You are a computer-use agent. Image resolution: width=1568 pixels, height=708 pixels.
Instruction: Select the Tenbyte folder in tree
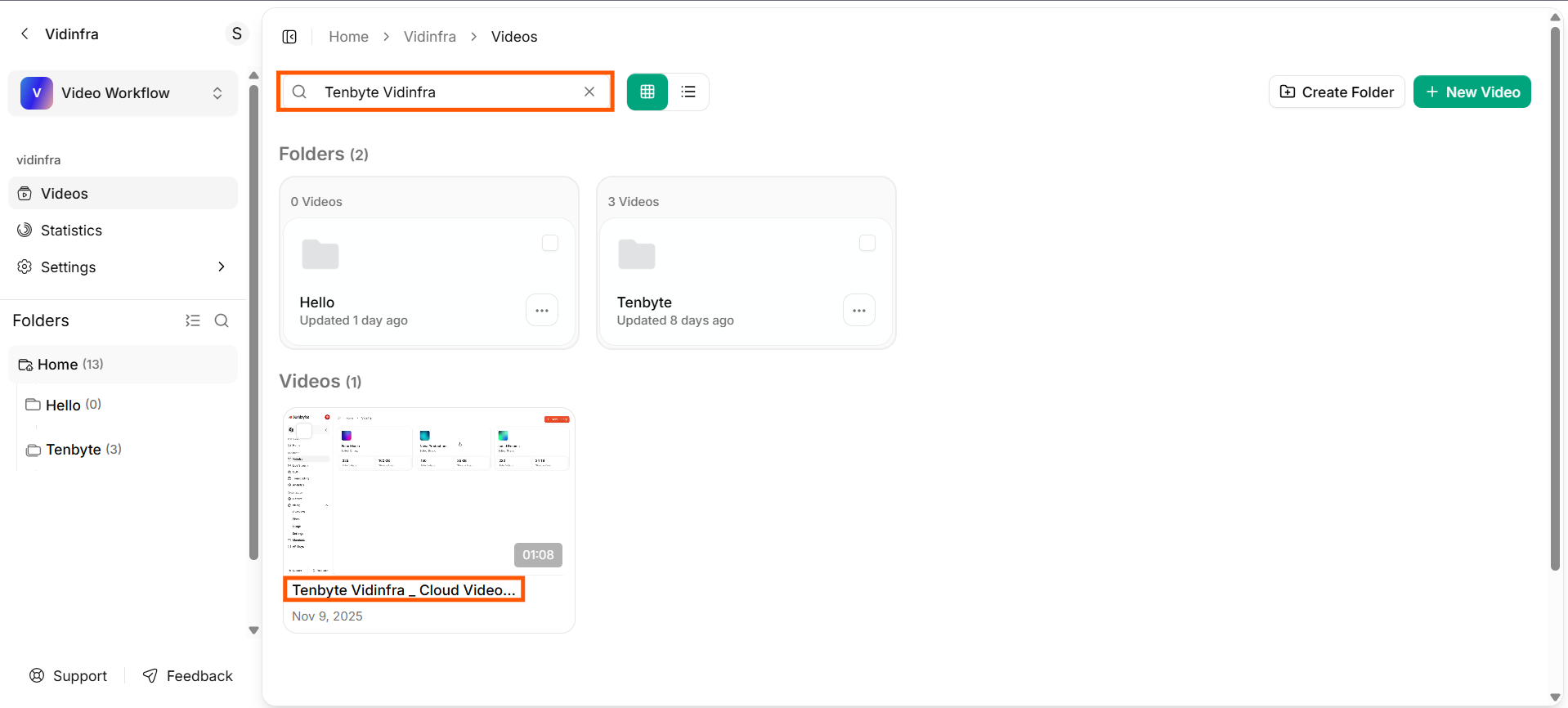pyautogui.click(x=74, y=450)
